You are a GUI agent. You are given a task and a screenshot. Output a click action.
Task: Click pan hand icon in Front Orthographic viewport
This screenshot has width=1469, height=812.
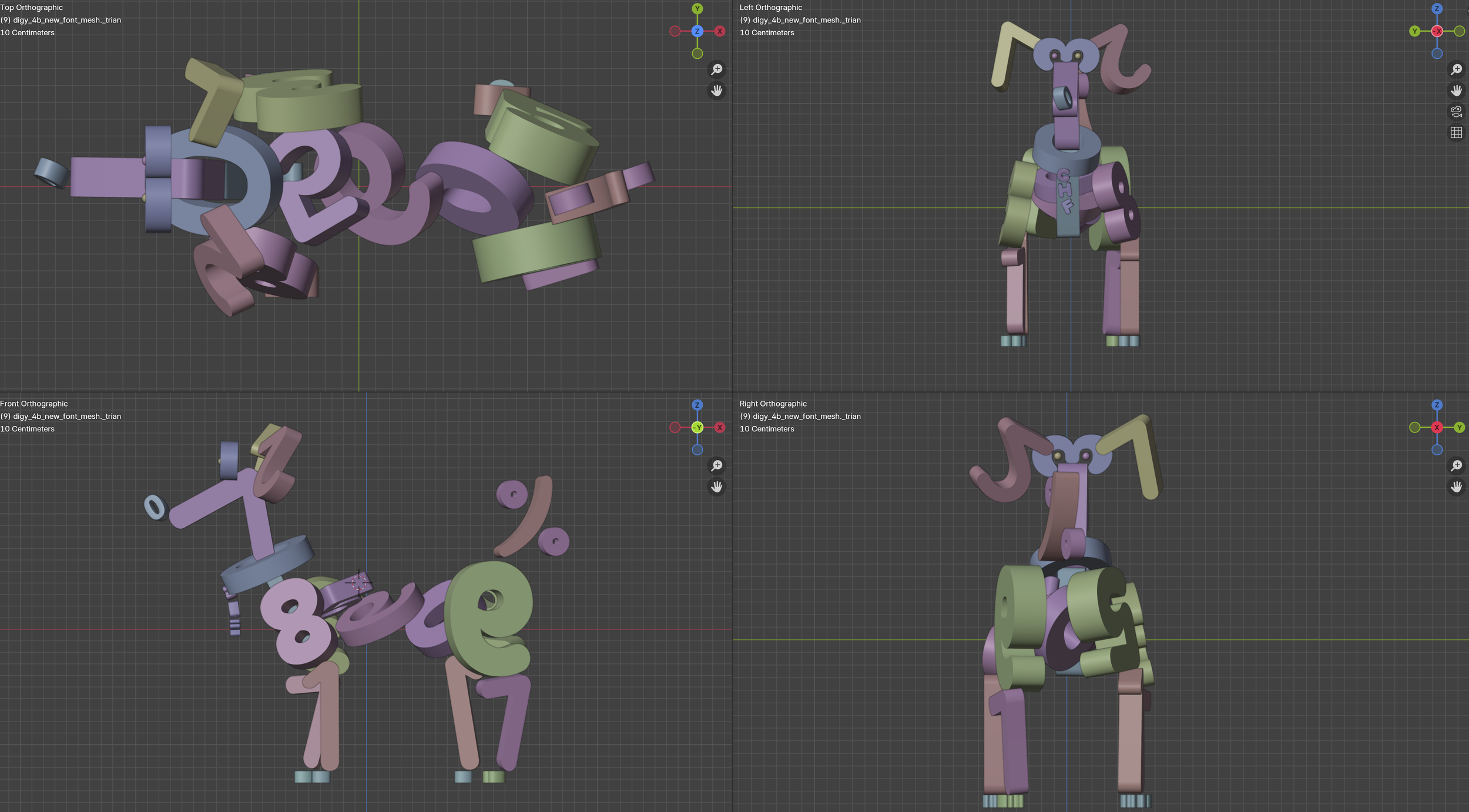[x=716, y=486]
